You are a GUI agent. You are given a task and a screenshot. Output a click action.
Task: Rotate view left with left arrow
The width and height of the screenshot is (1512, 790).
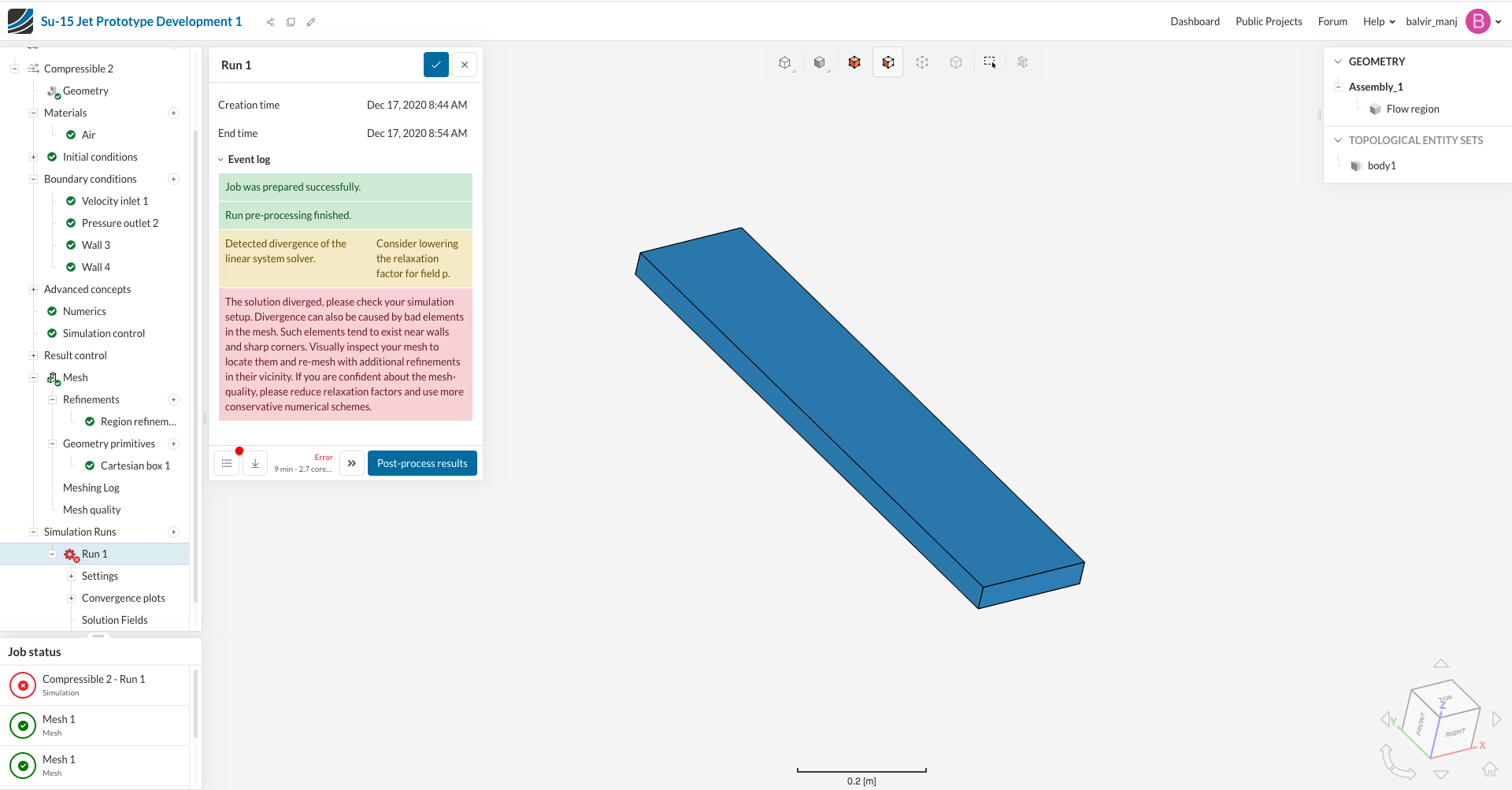(x=1385, y=719)
